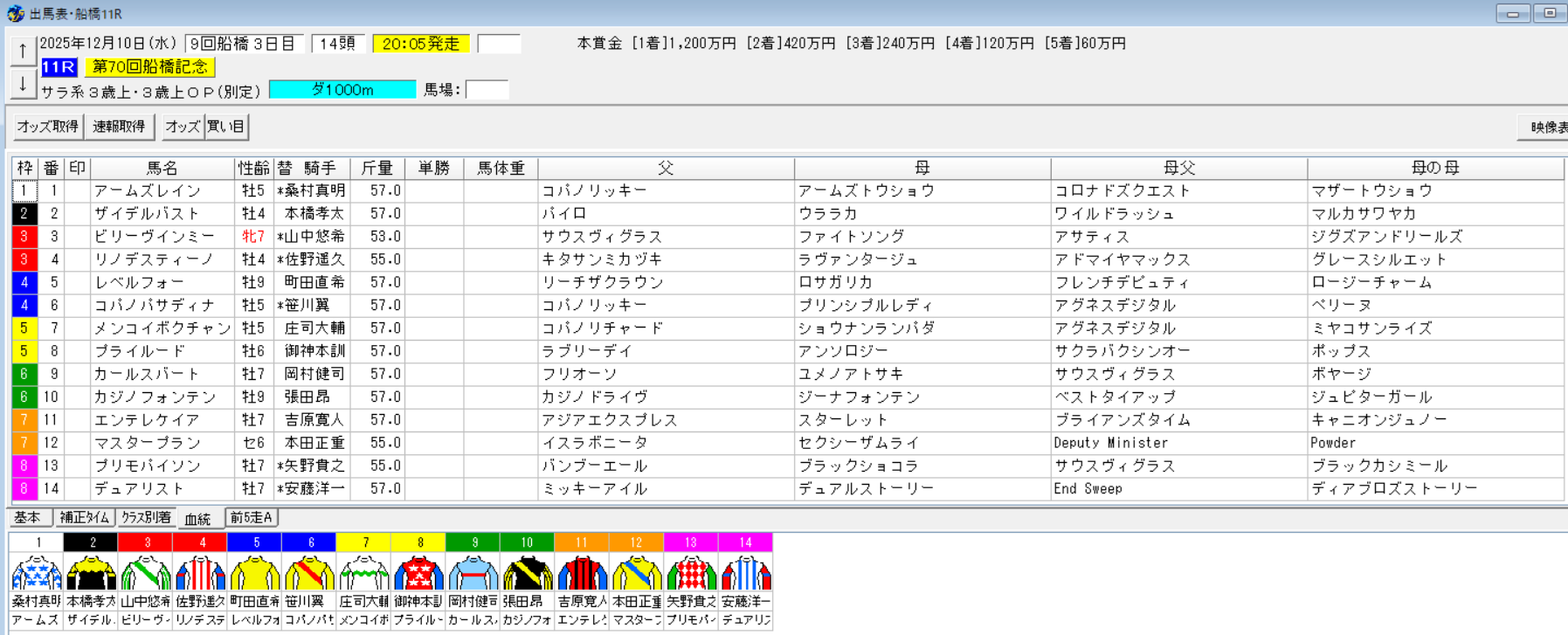This screenshot has height=635, width=1568.
Task: Click the jockey silk icon for horse 1
Action: coord(37,573)
